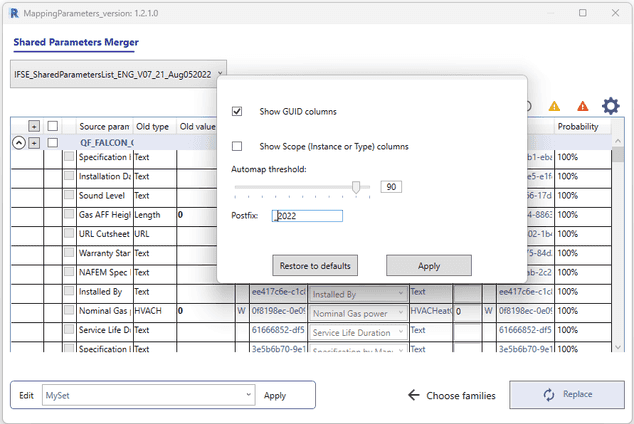Click the back arrow beside Choose families
Image resolution: width=634 pixels, height=424 pixels.
point(414,395)
